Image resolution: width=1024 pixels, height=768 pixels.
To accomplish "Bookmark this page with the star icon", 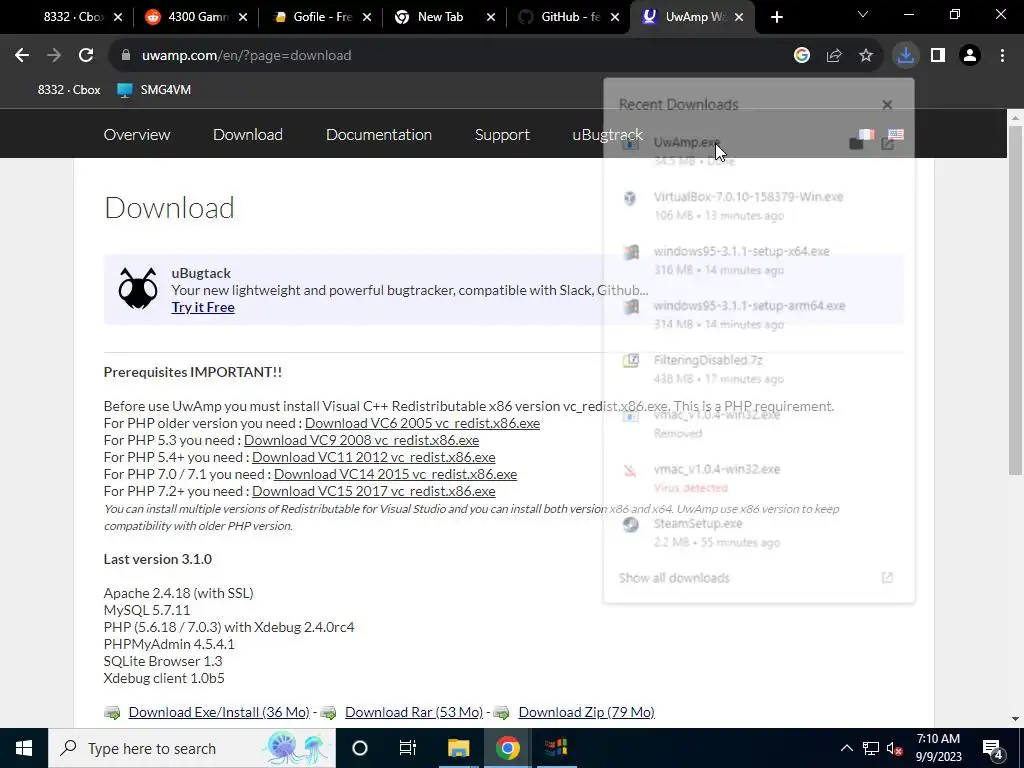I will (x=866, y=56).
